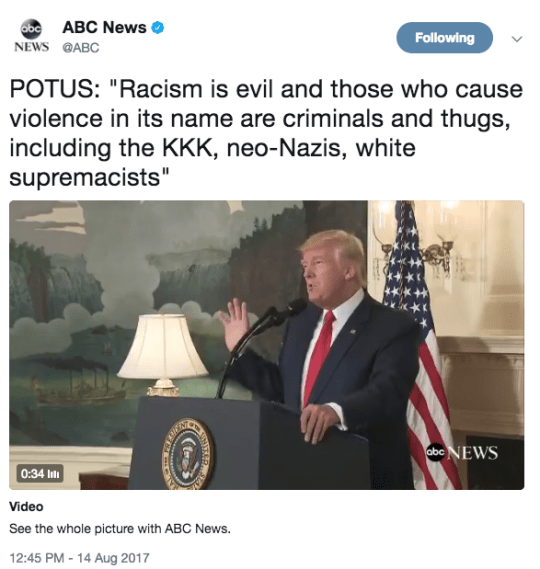Viewport: 540px width, 569px height.
Task: Open the Video card title
Action: pos(26,507)
